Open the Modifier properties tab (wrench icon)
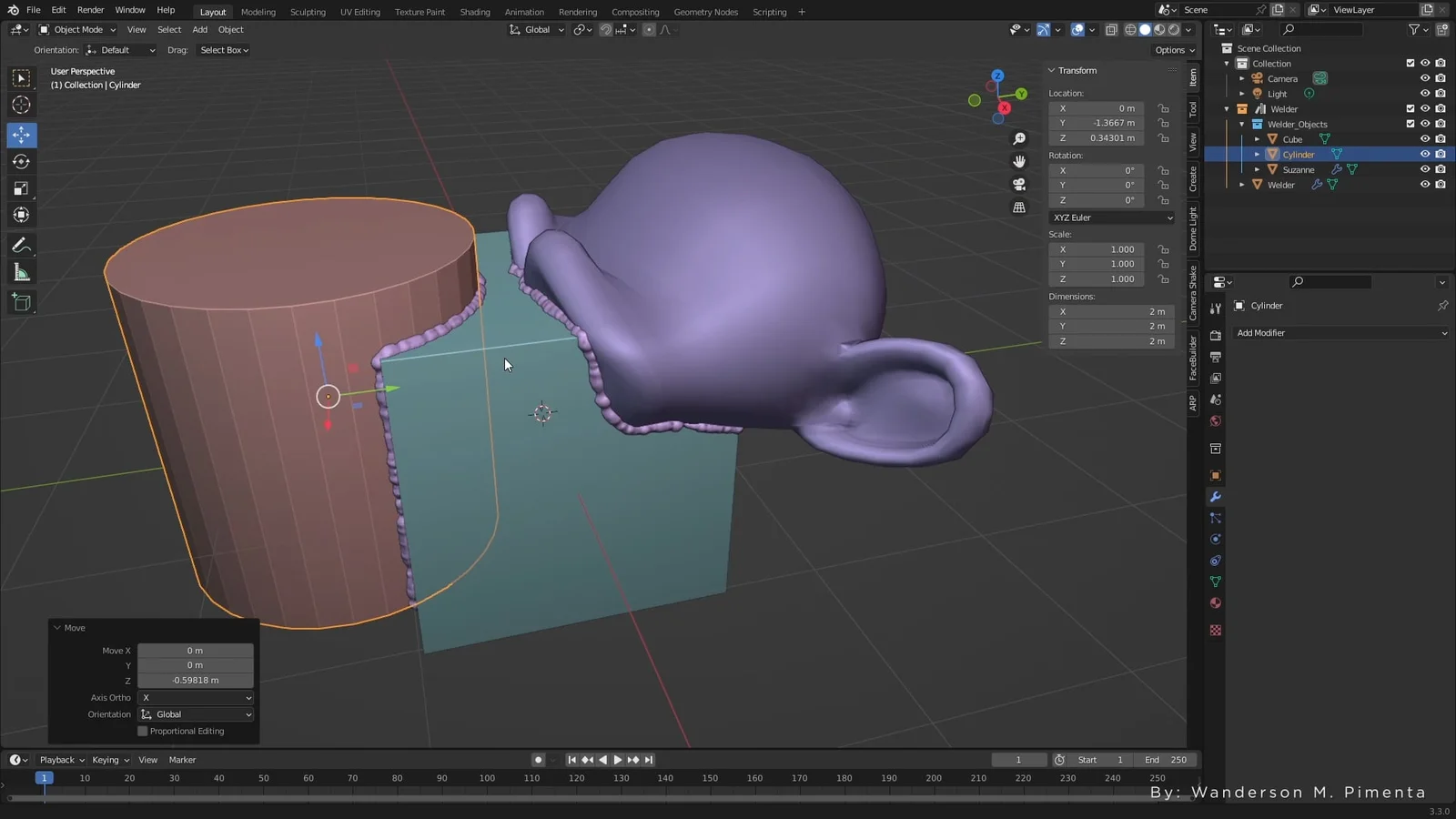Screen dimensions: 1456x819 tap(1215, 498)
